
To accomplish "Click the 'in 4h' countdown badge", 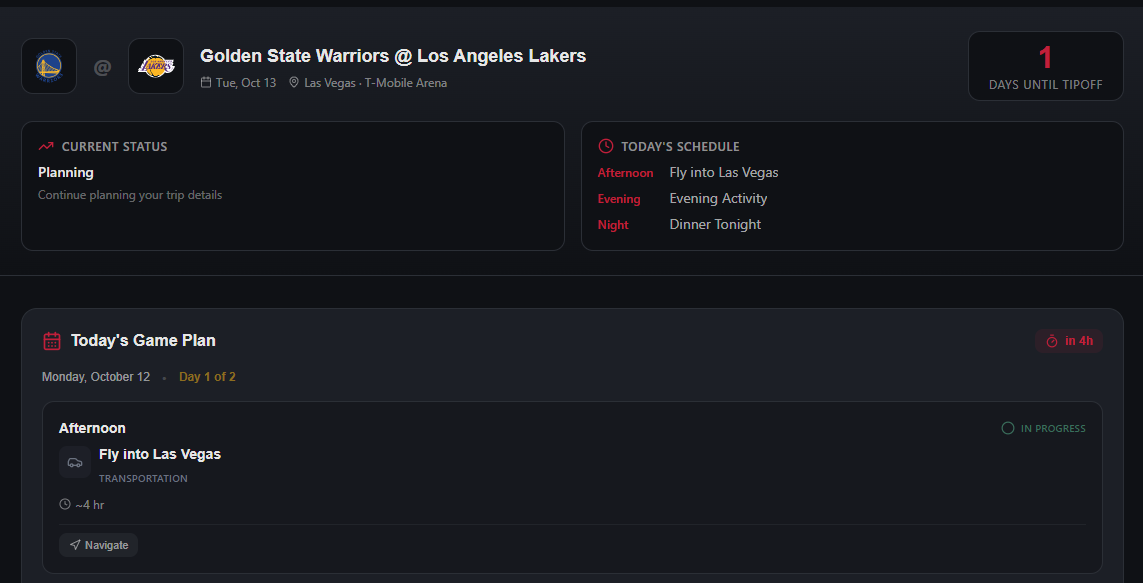I will click(x=1069, y=341).
